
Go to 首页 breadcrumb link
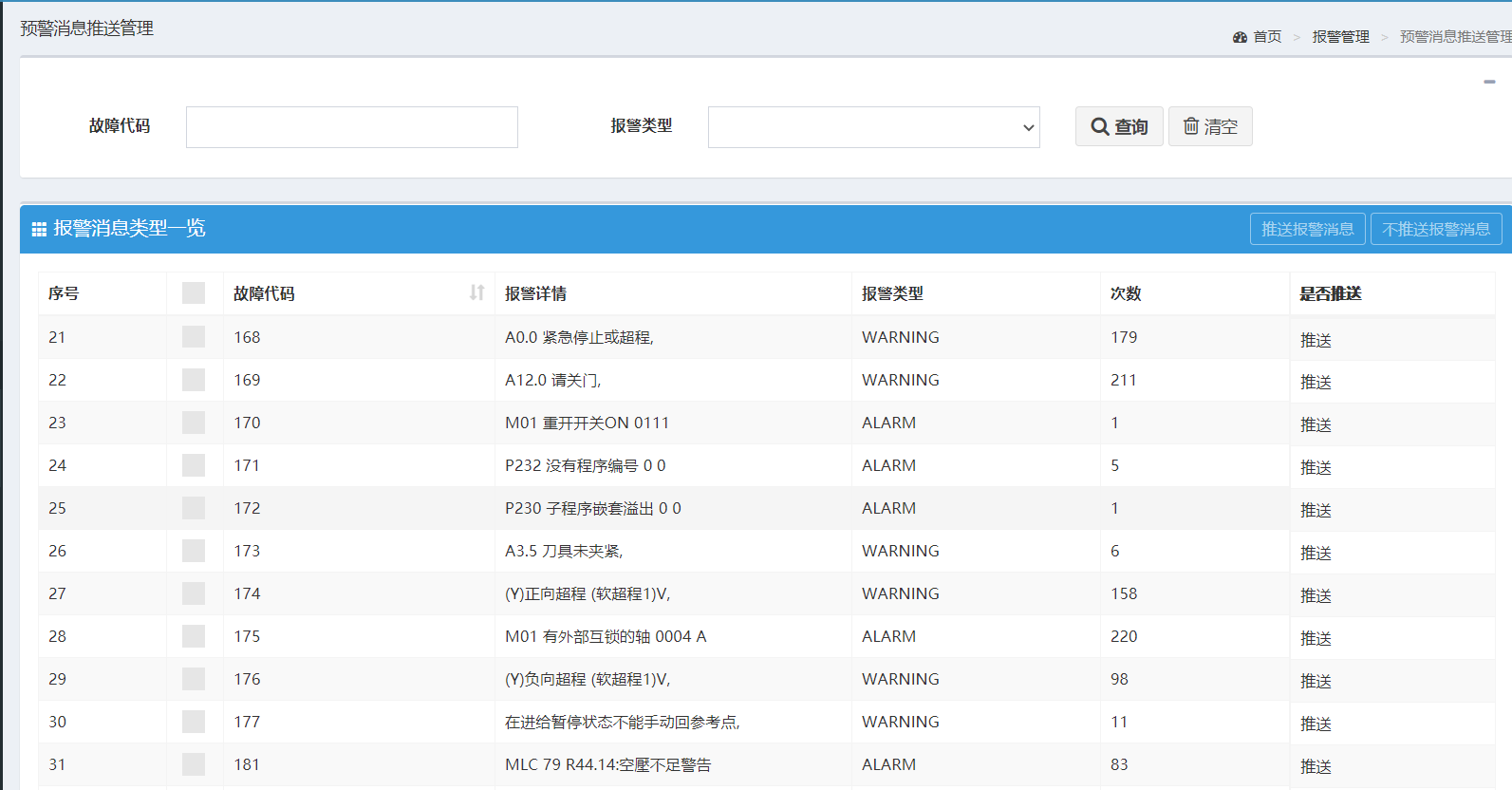[x=1267, y=37]
